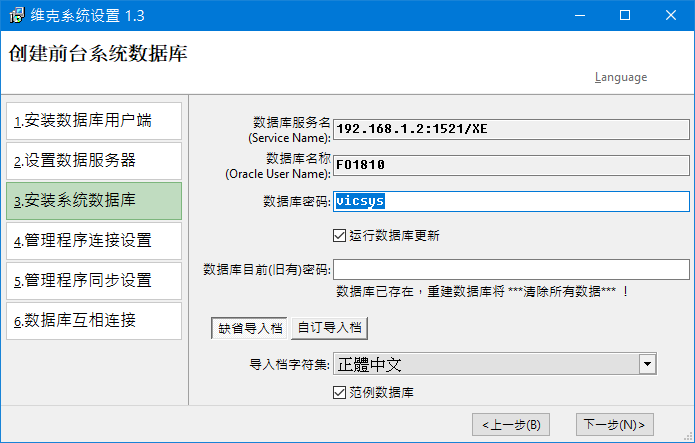
Task: Open step 1.安装数据库用户端
Action: tap(94, 121)
